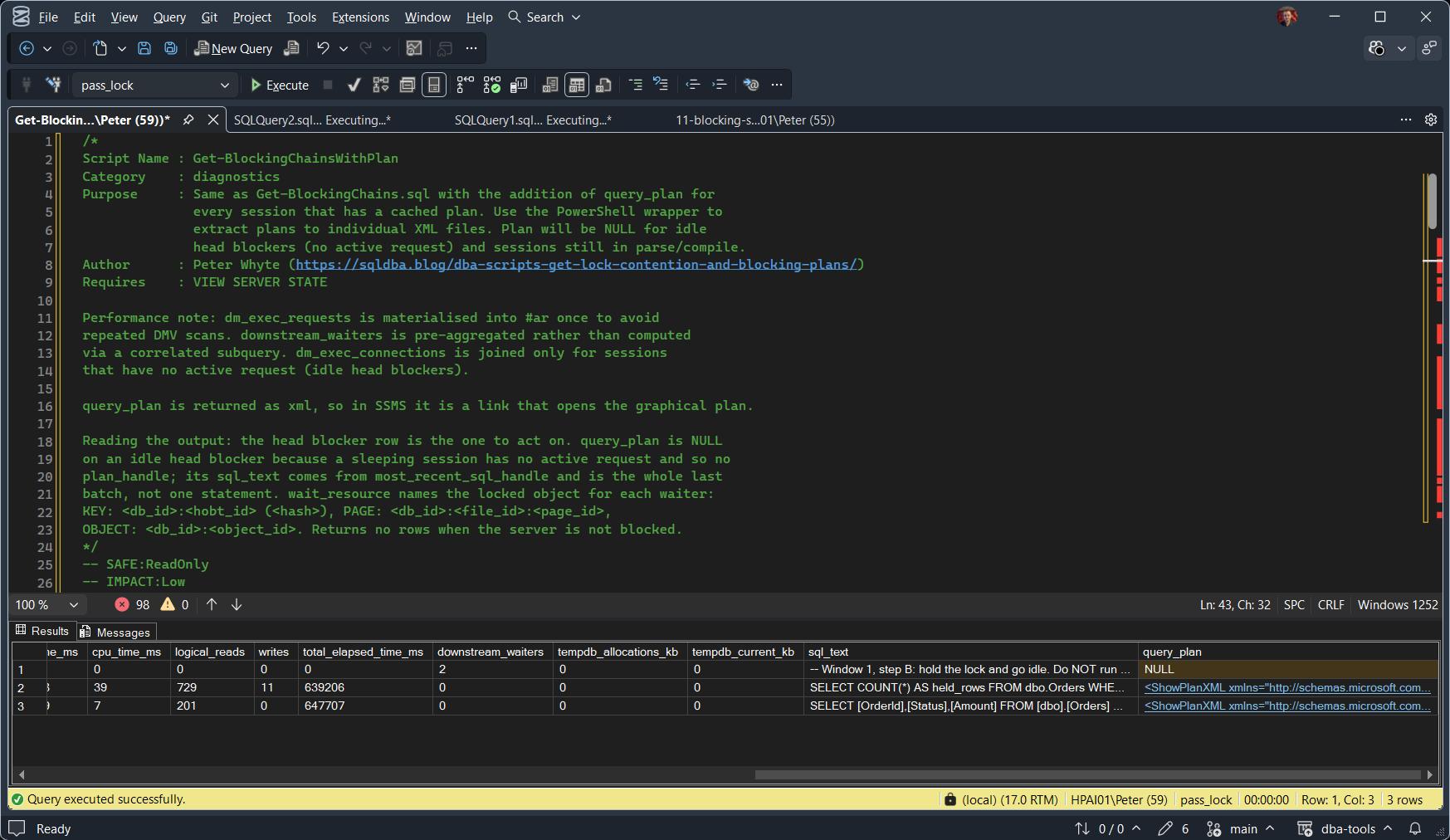Toggle Include Live Query Statistics
This screenshot has width=1450, height=840.
[492, 85]
